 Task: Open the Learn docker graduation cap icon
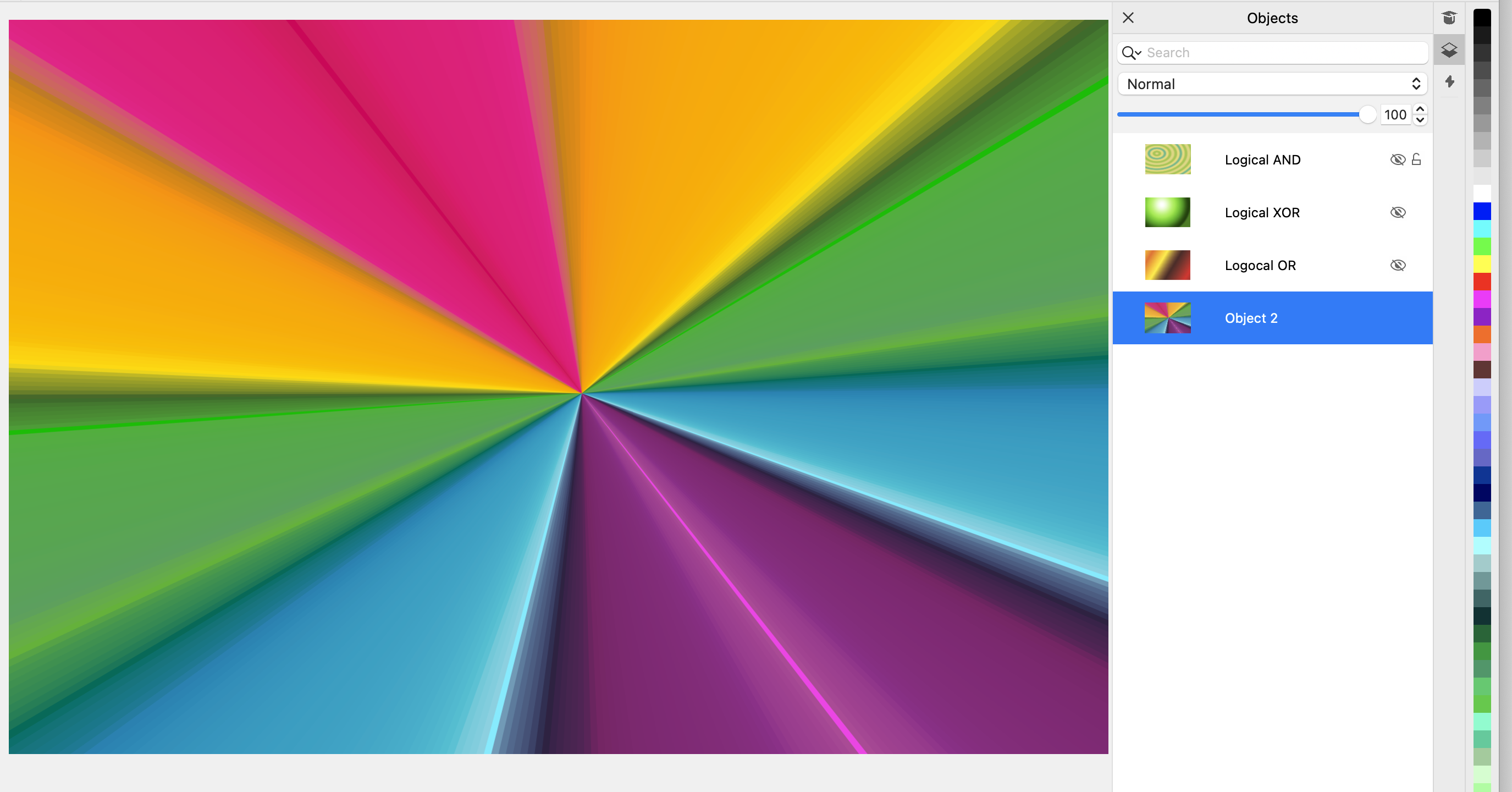[x=1449, y=18]
